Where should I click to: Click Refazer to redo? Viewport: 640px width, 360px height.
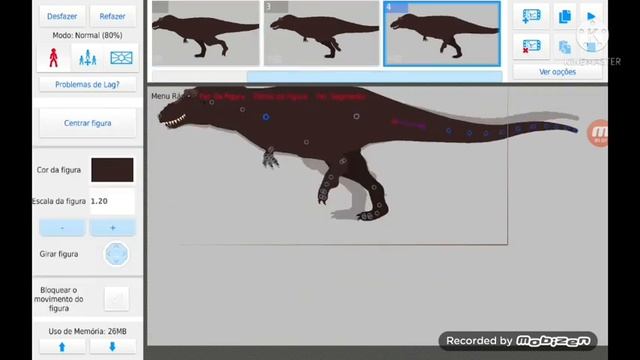112,16
